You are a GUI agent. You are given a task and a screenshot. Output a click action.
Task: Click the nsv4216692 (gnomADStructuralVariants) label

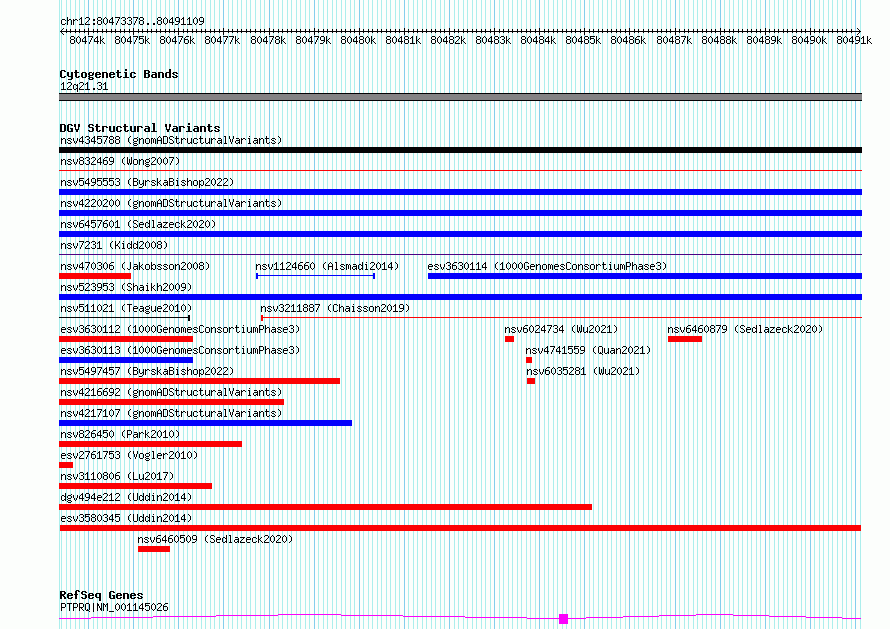(171, 392)
